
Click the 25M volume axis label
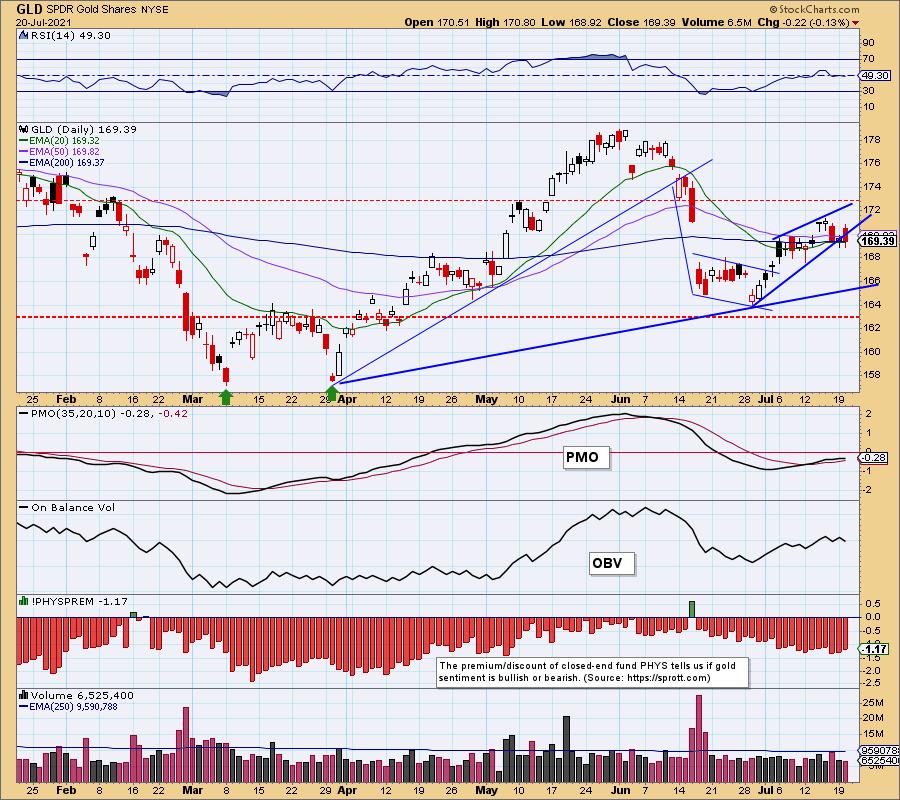873,702
